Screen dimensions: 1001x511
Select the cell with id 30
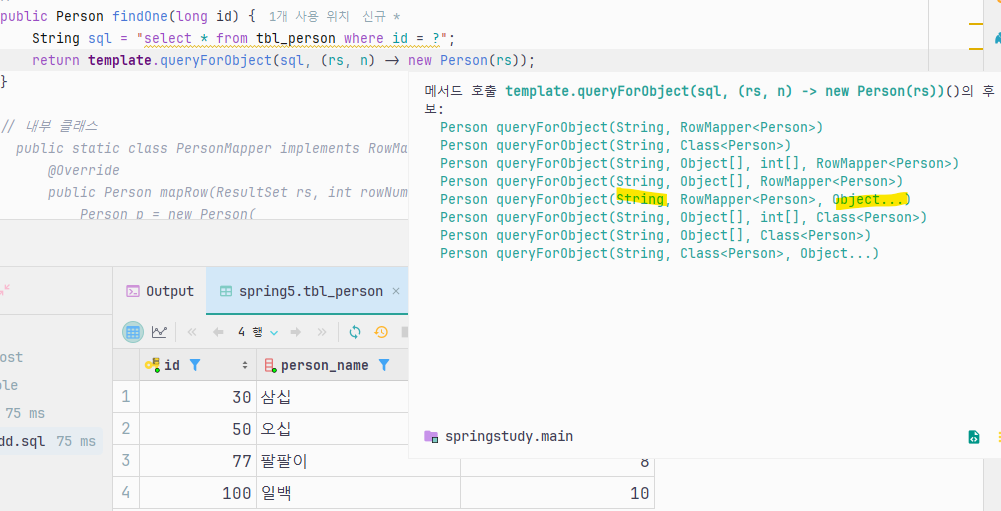198,397
